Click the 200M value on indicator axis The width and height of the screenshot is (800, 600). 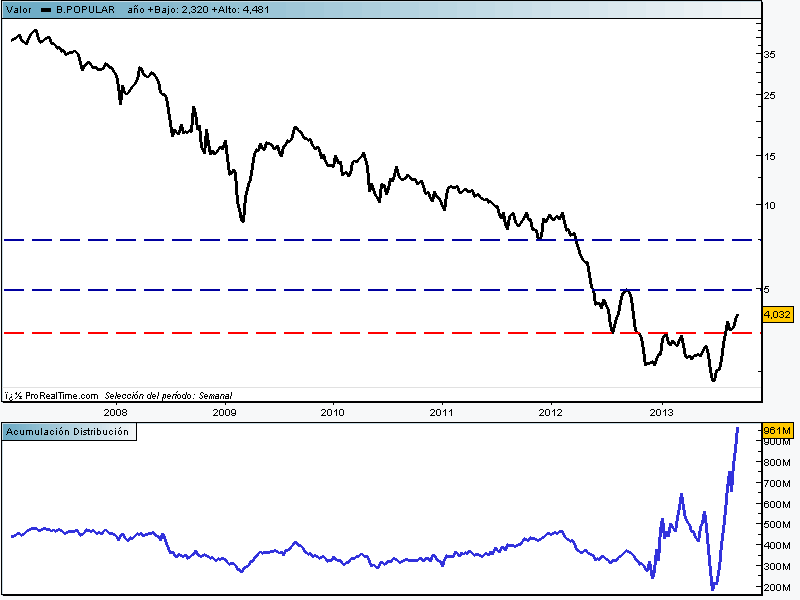(x=778, y=588)
